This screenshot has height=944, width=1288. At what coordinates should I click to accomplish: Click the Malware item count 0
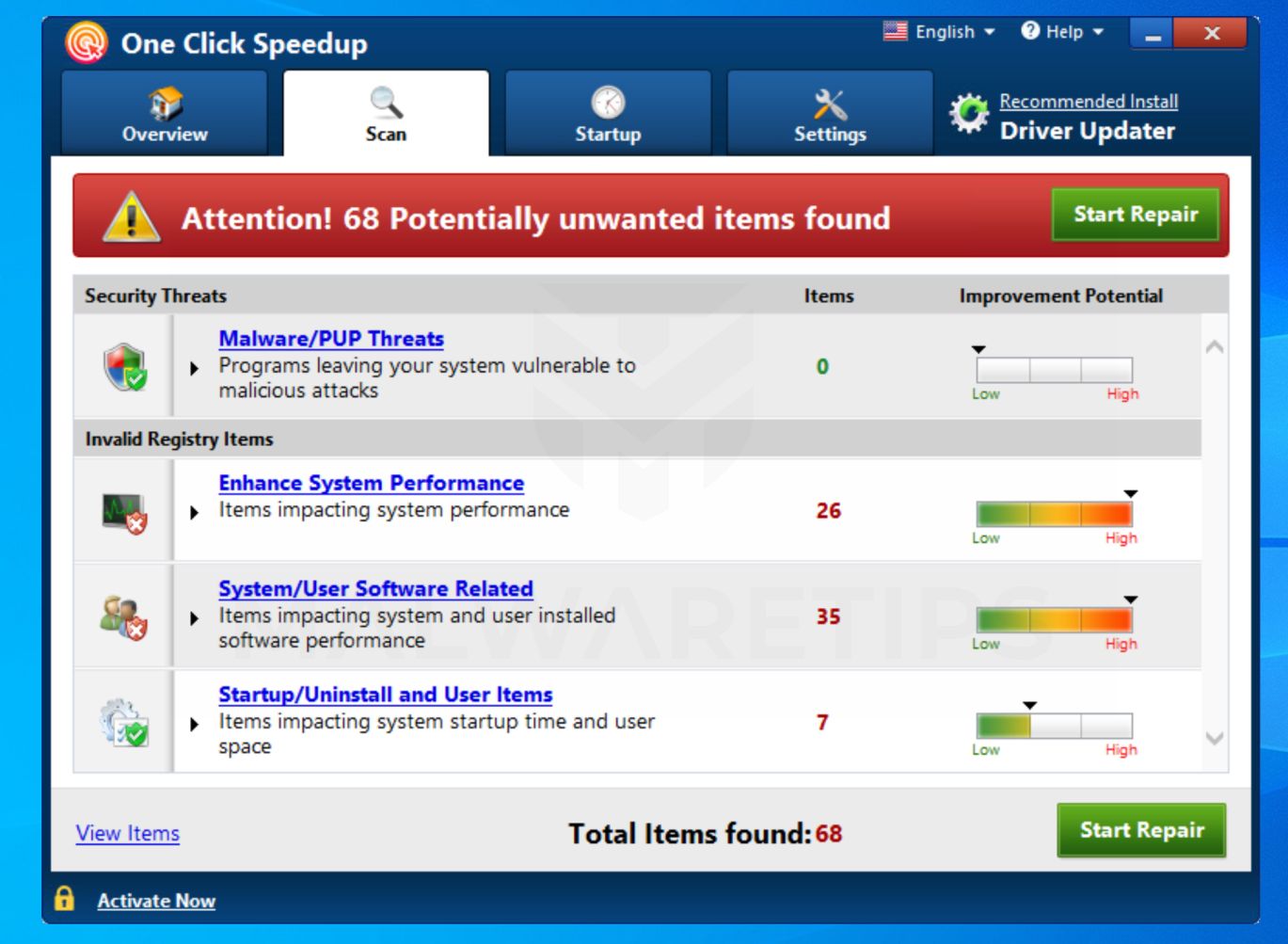(x=822, y=367)
